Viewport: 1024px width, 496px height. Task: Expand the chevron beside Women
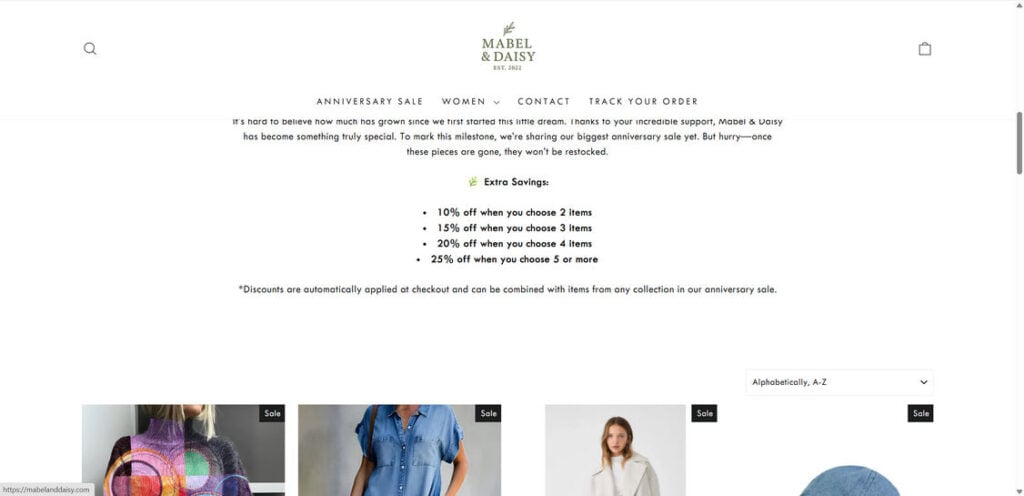[x=497, y=102]
